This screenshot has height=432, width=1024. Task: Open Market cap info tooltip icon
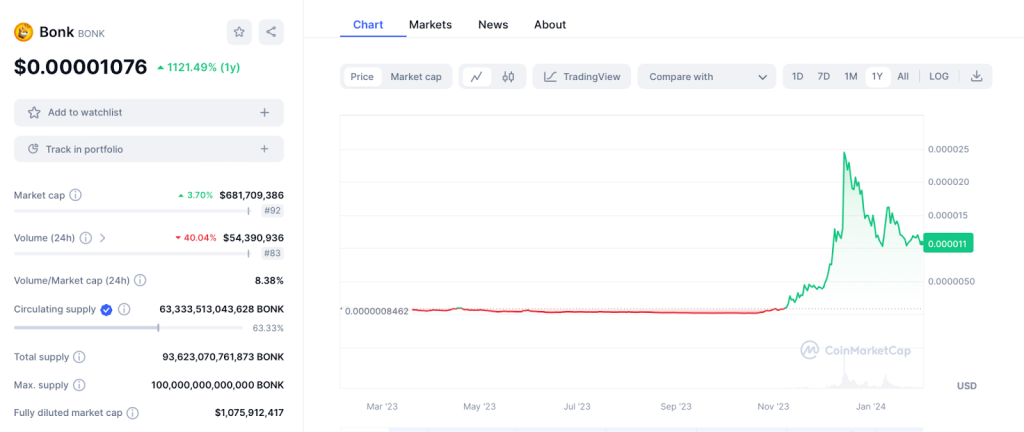(x=75, y=195)
